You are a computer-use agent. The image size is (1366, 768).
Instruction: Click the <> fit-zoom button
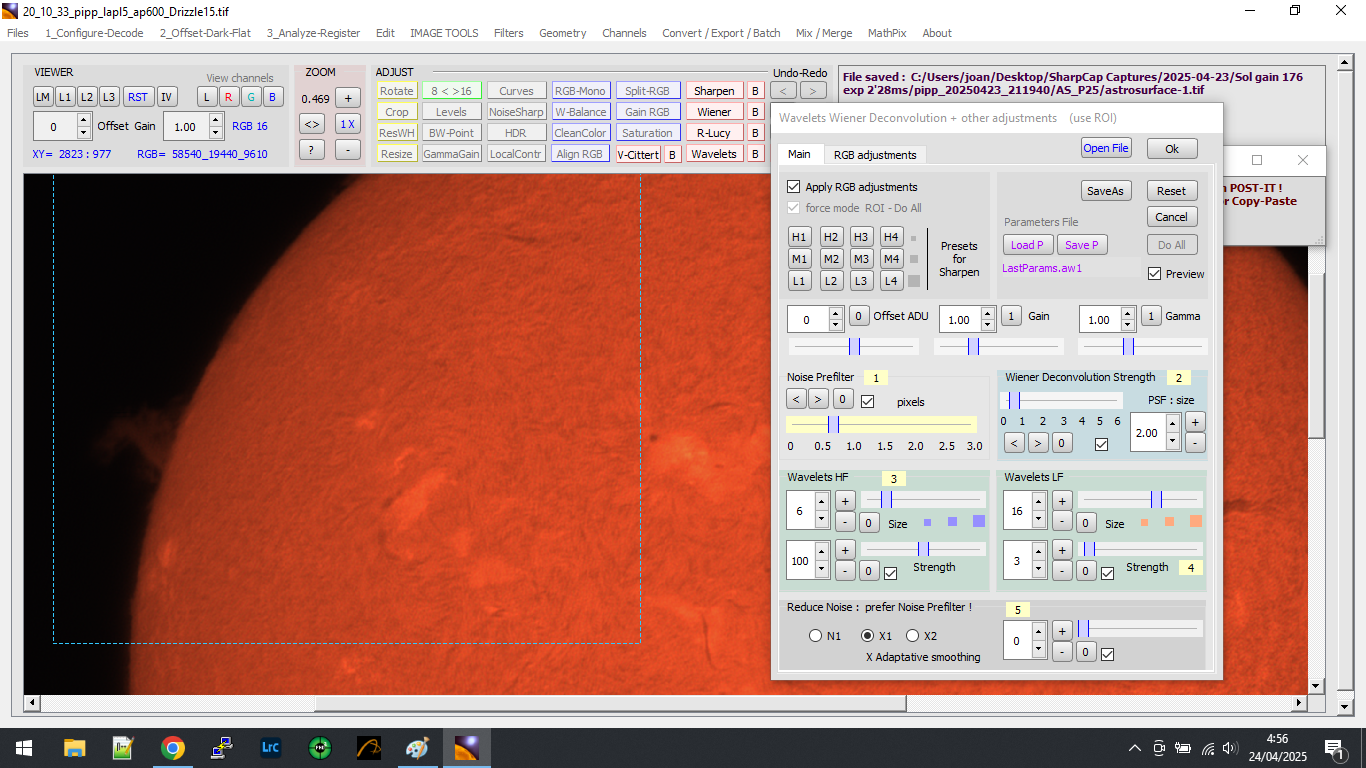point(312,124)
